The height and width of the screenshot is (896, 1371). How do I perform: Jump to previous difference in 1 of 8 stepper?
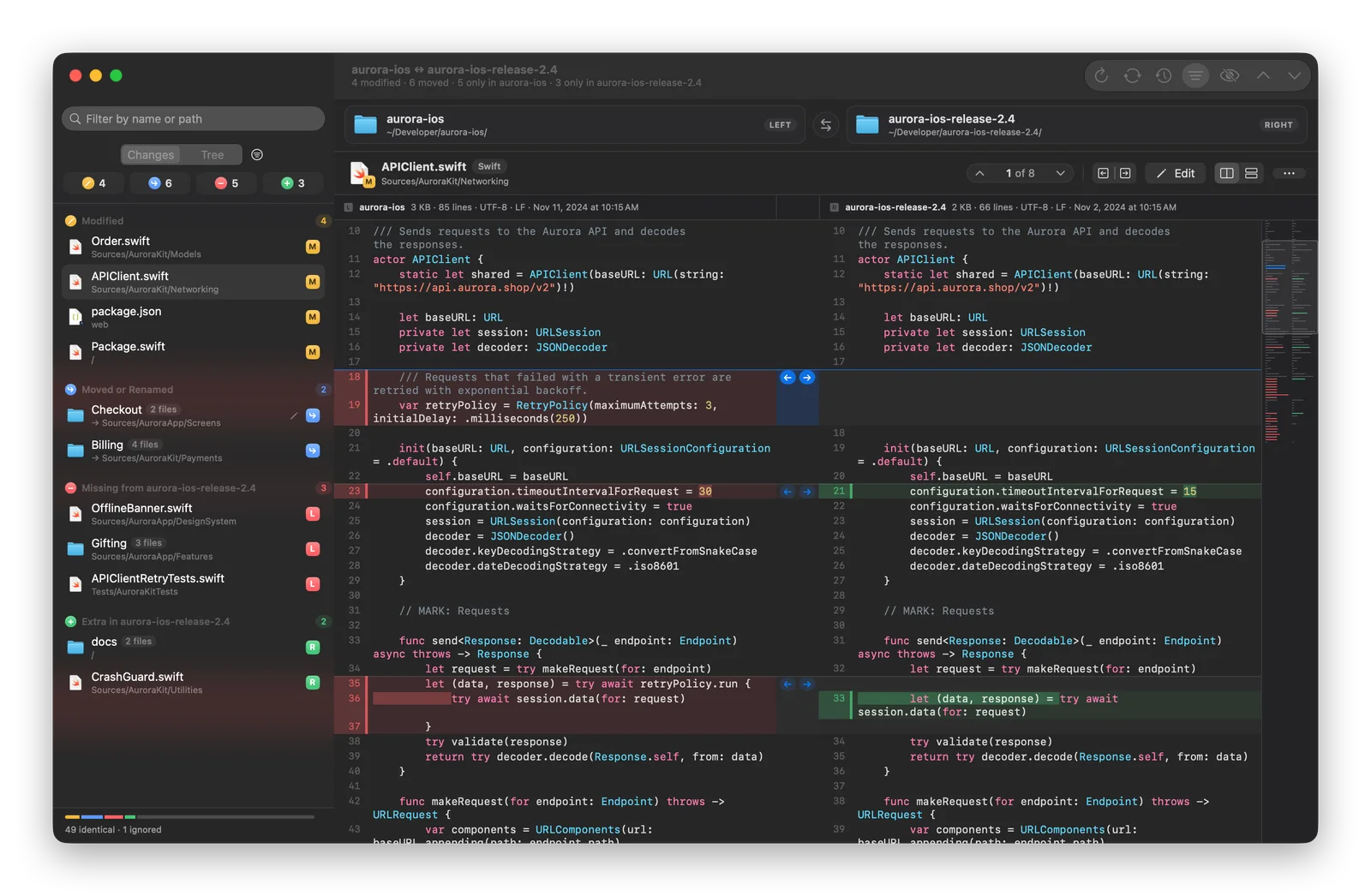980,173
